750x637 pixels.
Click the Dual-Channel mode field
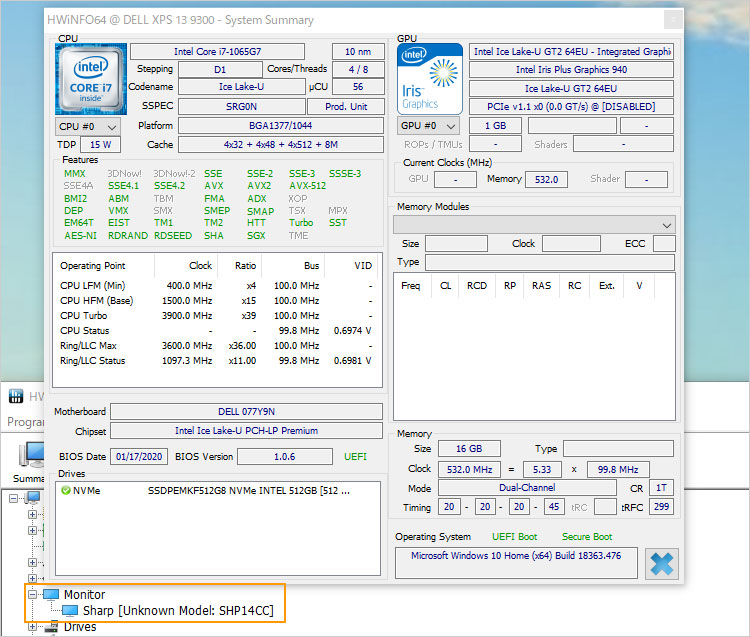[527, 488]
